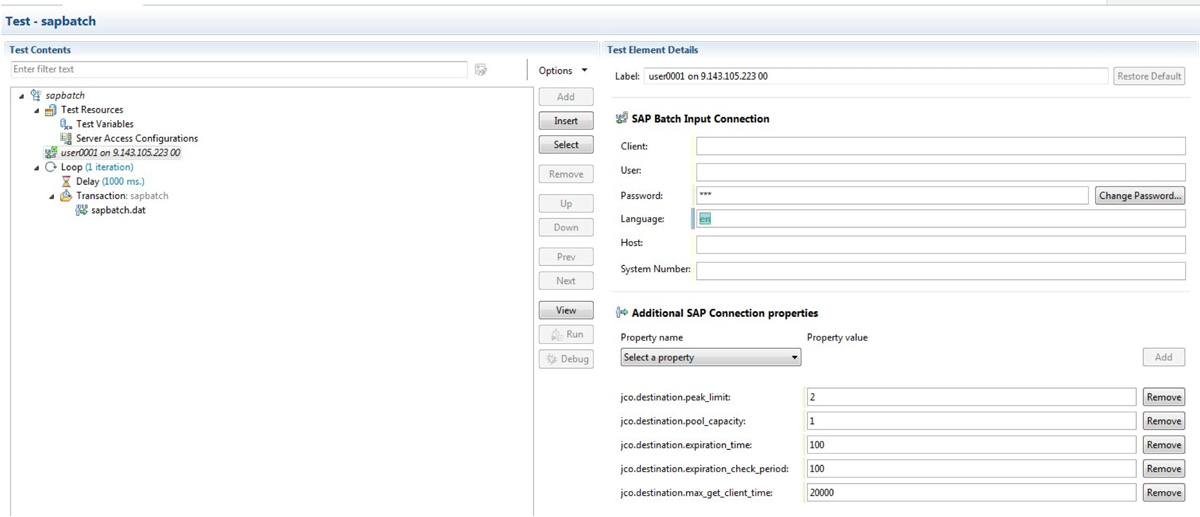Click the Up button

[x=566, y=204]
